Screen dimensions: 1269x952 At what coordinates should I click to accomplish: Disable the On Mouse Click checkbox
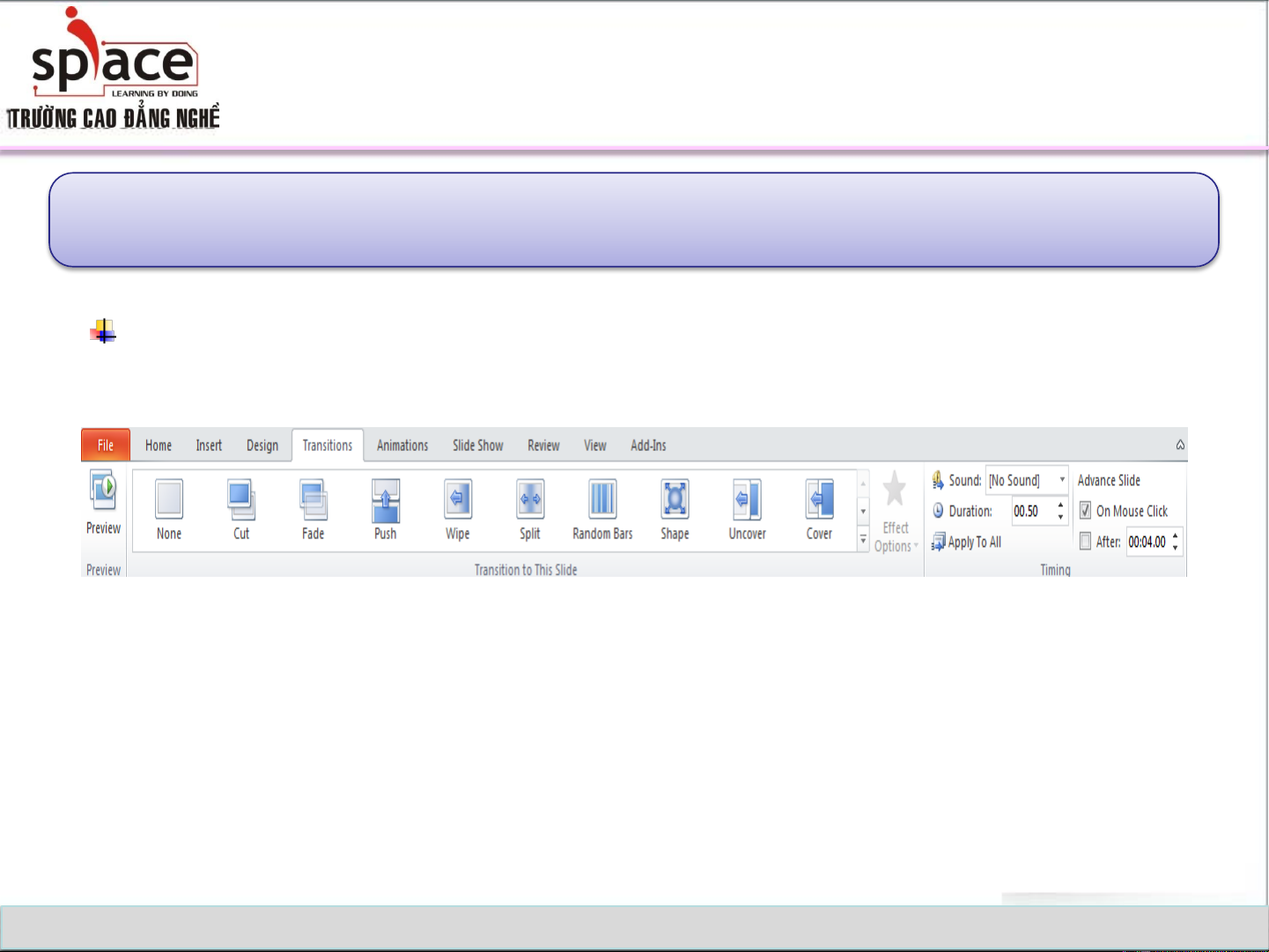click(1086, 511)
